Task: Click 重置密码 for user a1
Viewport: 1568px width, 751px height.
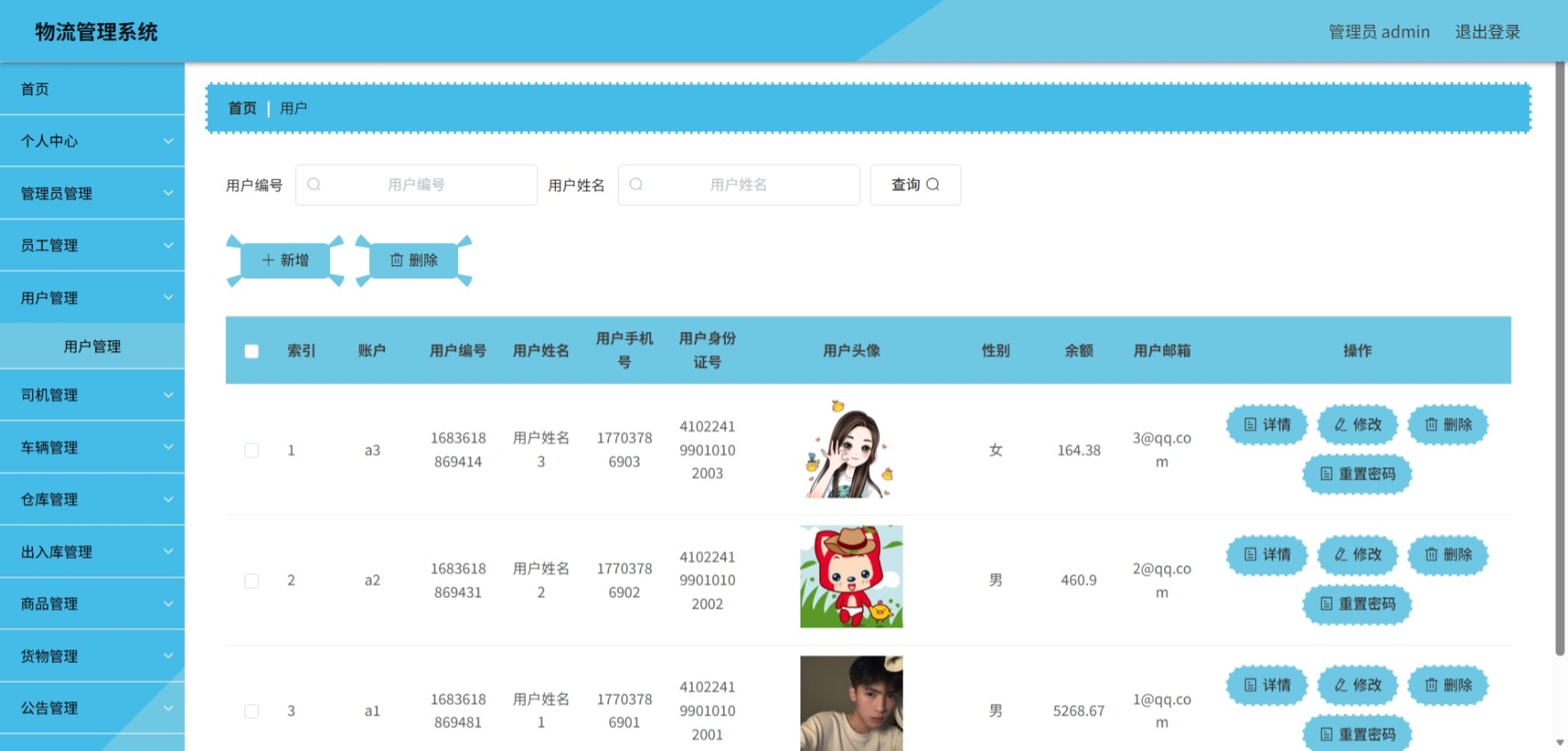Action: pos(1357,734)
